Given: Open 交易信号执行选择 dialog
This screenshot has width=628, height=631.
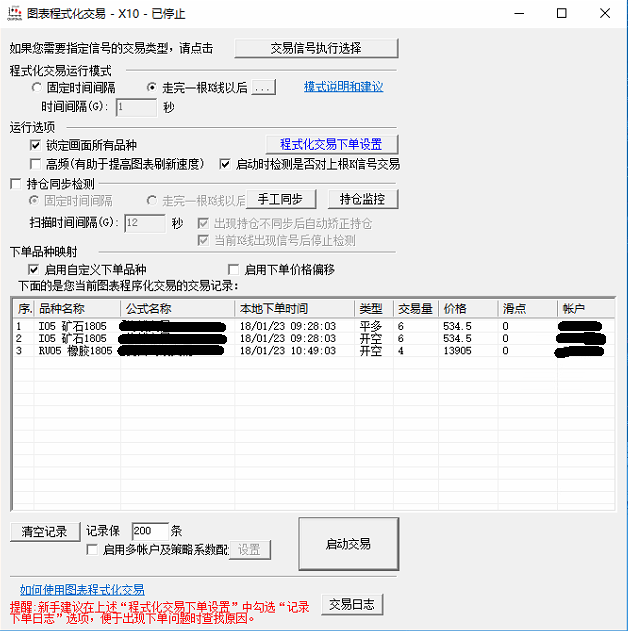Looking at the screenshot, I should click(x=316, y=48).
